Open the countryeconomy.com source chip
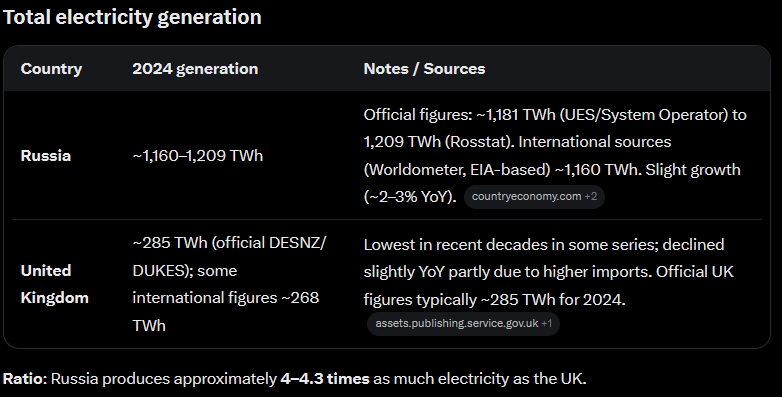Screen dimensions: 782x397 click(x=534, y=197)
